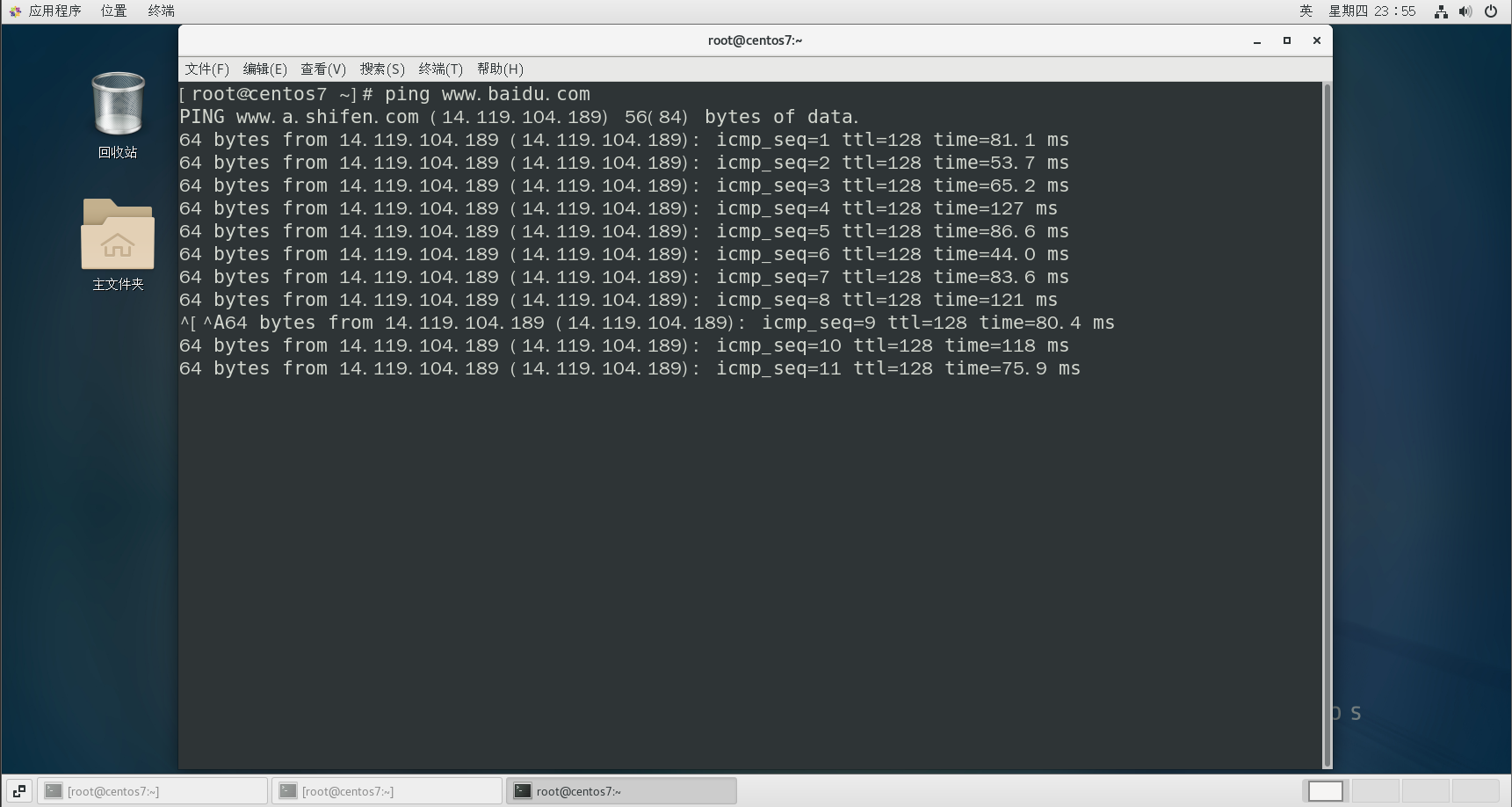Open the 回收站 trash icon
Image resolution: width=1512 pixels, height=807 pixels.
point(118,105)
